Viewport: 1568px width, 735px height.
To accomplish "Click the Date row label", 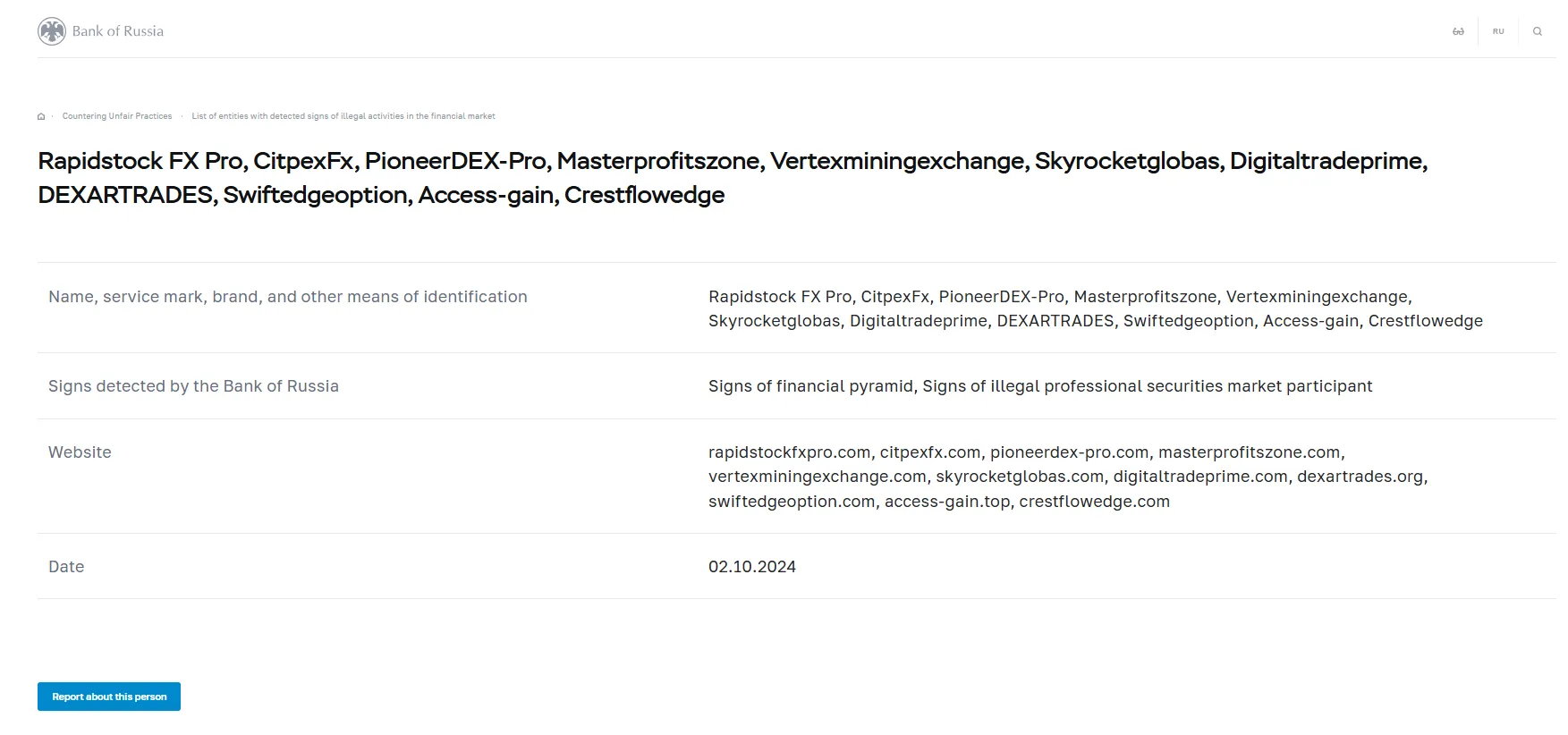I will [x=66, y=567].
